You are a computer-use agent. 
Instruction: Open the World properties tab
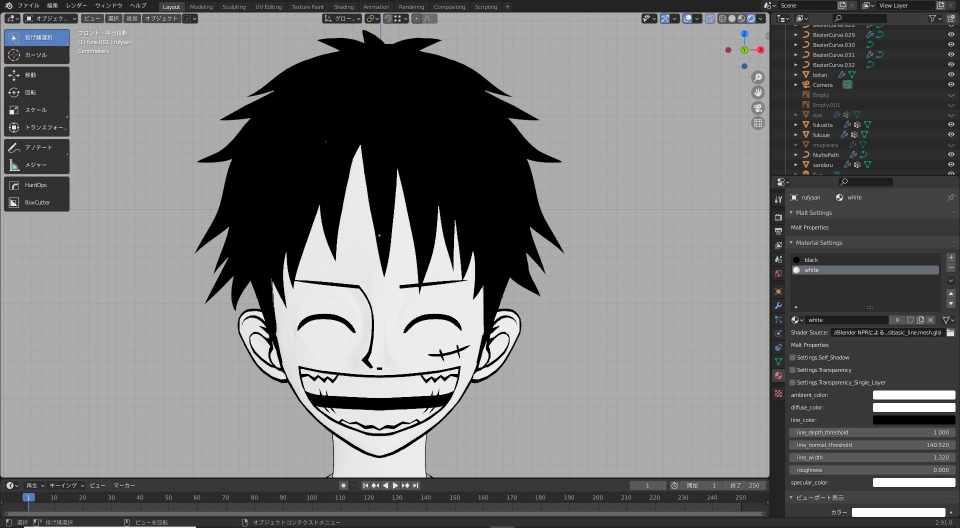778,273
